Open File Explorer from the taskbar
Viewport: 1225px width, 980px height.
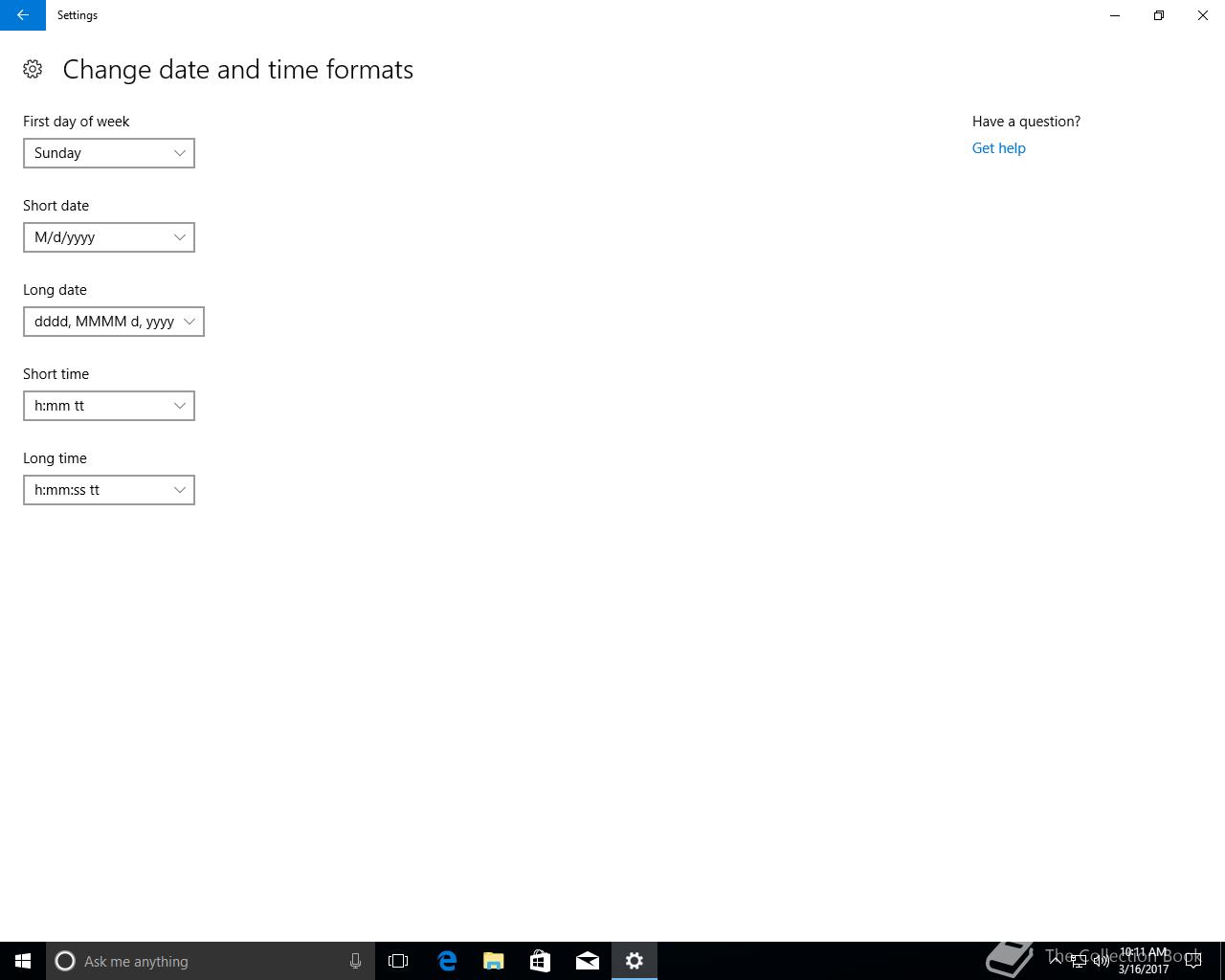(494, 961)
